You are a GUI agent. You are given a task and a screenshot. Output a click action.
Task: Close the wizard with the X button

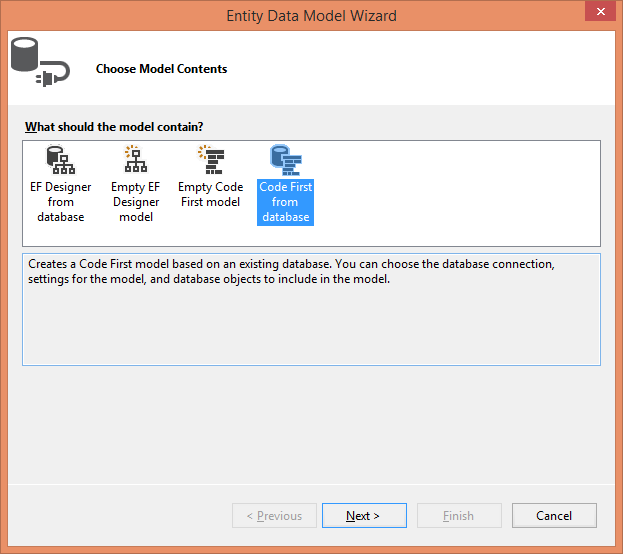point(600,11)
